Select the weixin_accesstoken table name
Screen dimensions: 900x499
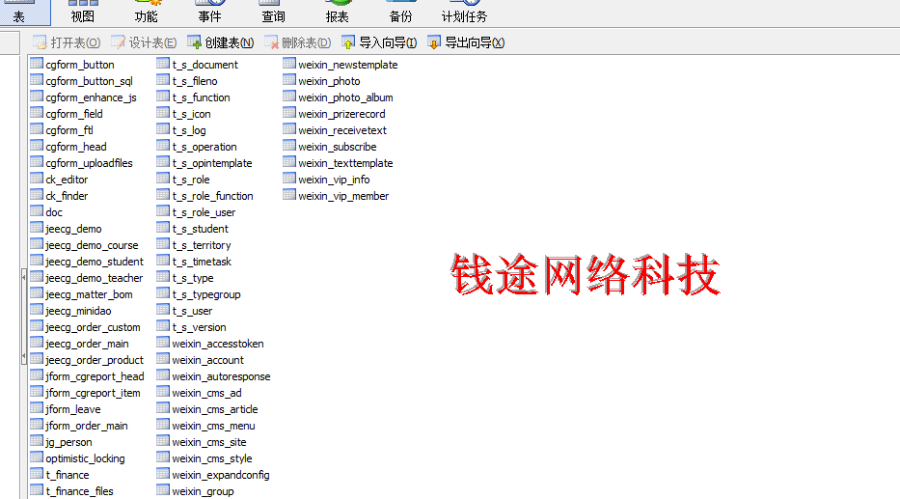click(x=218, y=344)
